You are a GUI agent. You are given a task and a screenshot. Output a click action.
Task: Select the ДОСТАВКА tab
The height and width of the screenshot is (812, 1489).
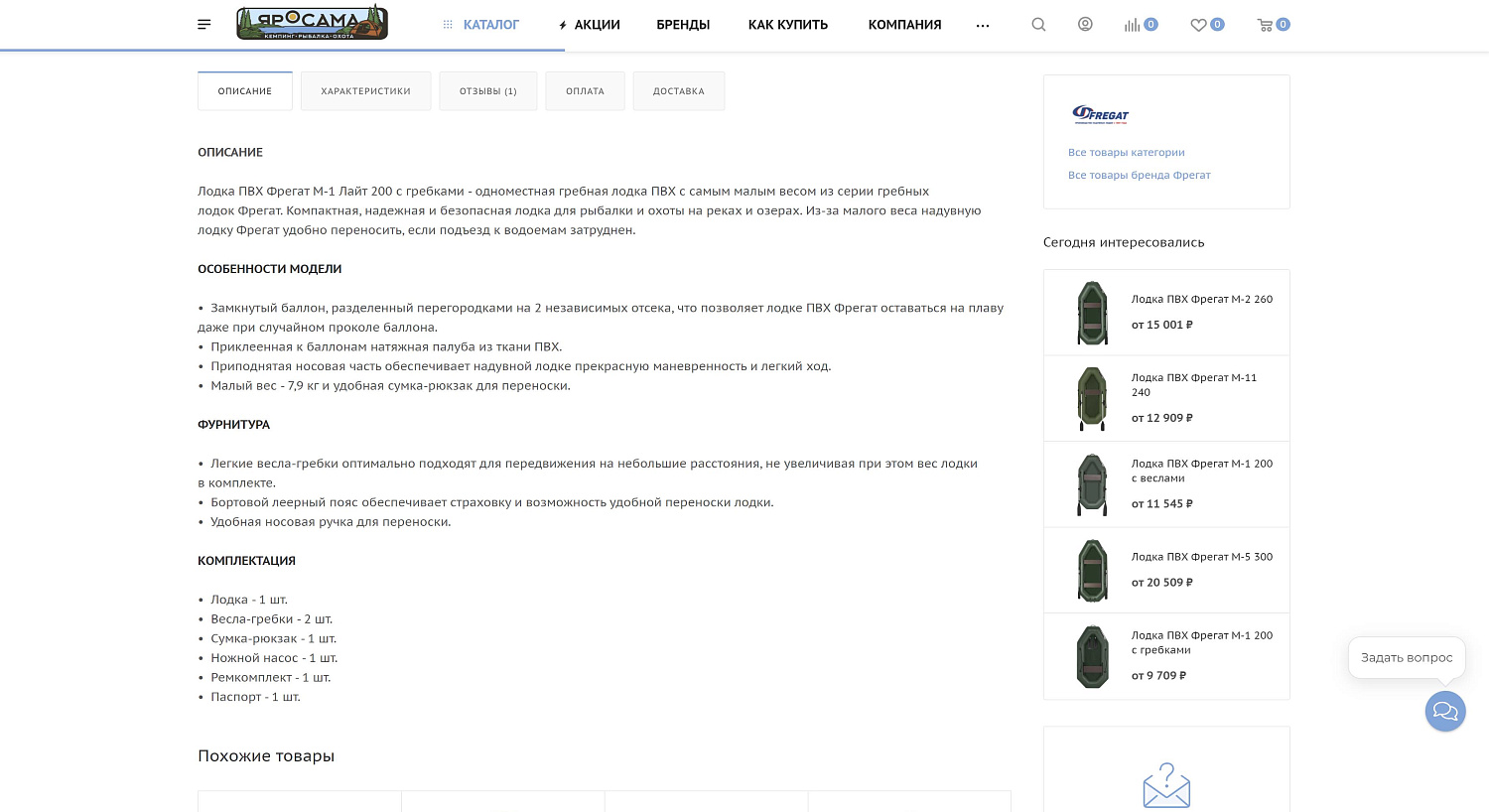[x=679, y=91]
